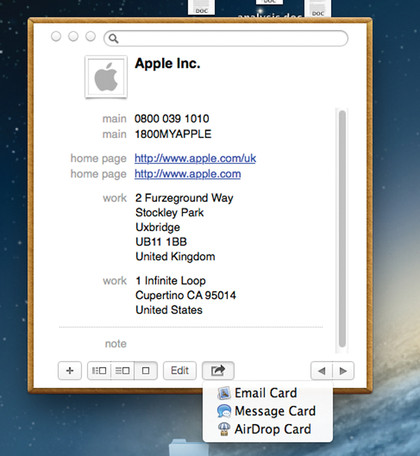
Task: Switch to groups list and card view
Action: (99, 371)
